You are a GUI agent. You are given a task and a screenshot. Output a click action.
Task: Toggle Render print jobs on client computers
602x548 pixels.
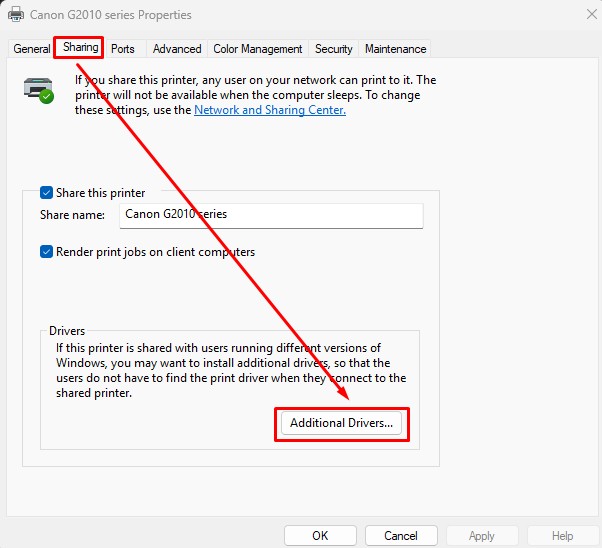pyautogui.click(x=46, y=252)
